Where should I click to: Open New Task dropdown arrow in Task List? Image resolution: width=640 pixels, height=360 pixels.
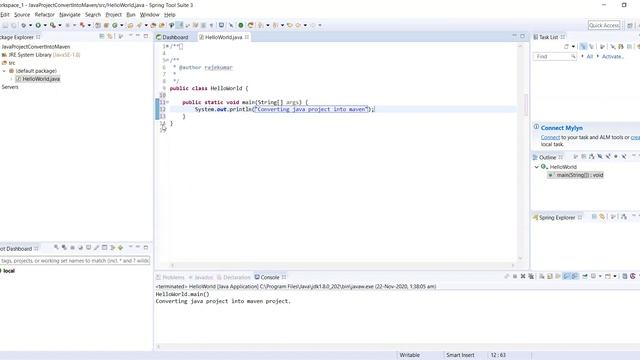573,47
